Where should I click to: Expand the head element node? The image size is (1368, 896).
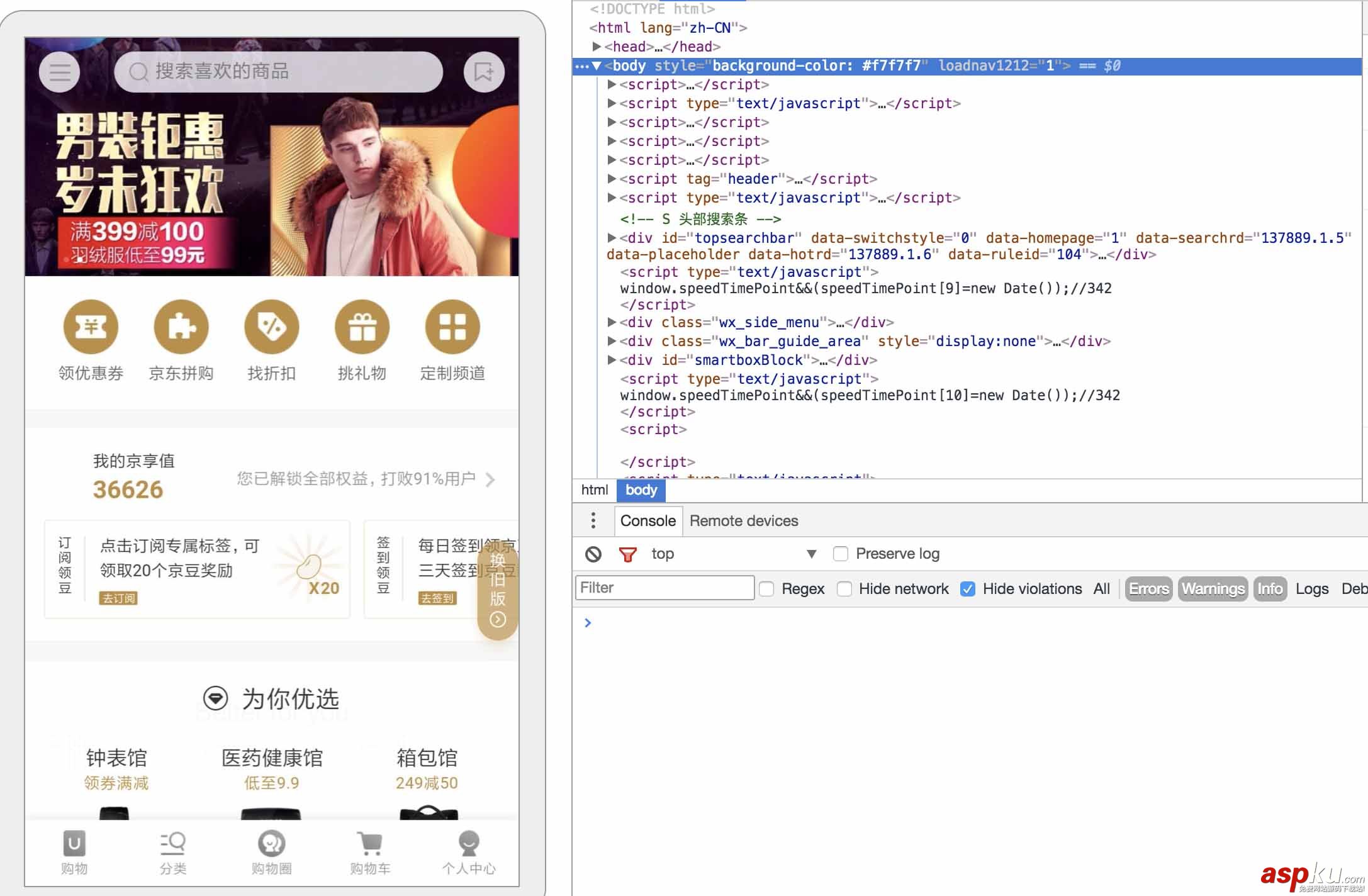[597, 47]
